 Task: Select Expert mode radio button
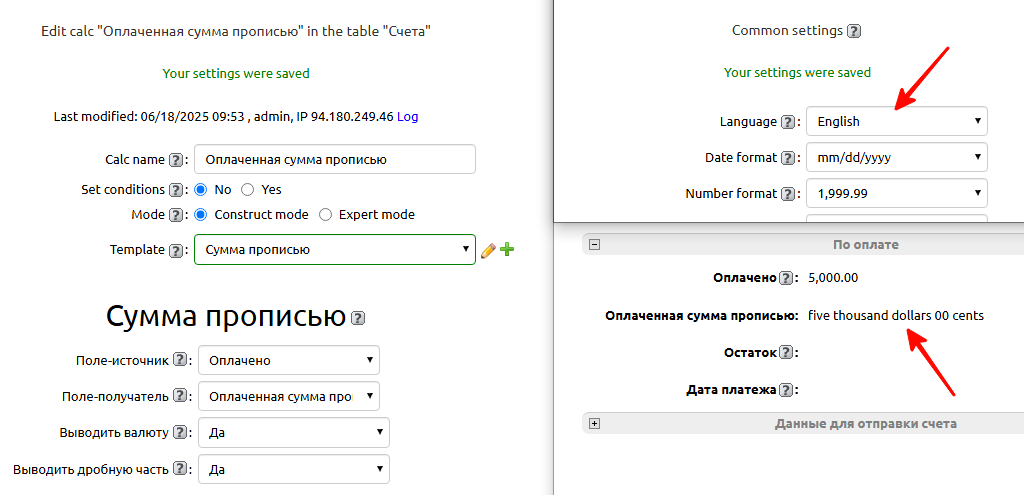[325, 215]
